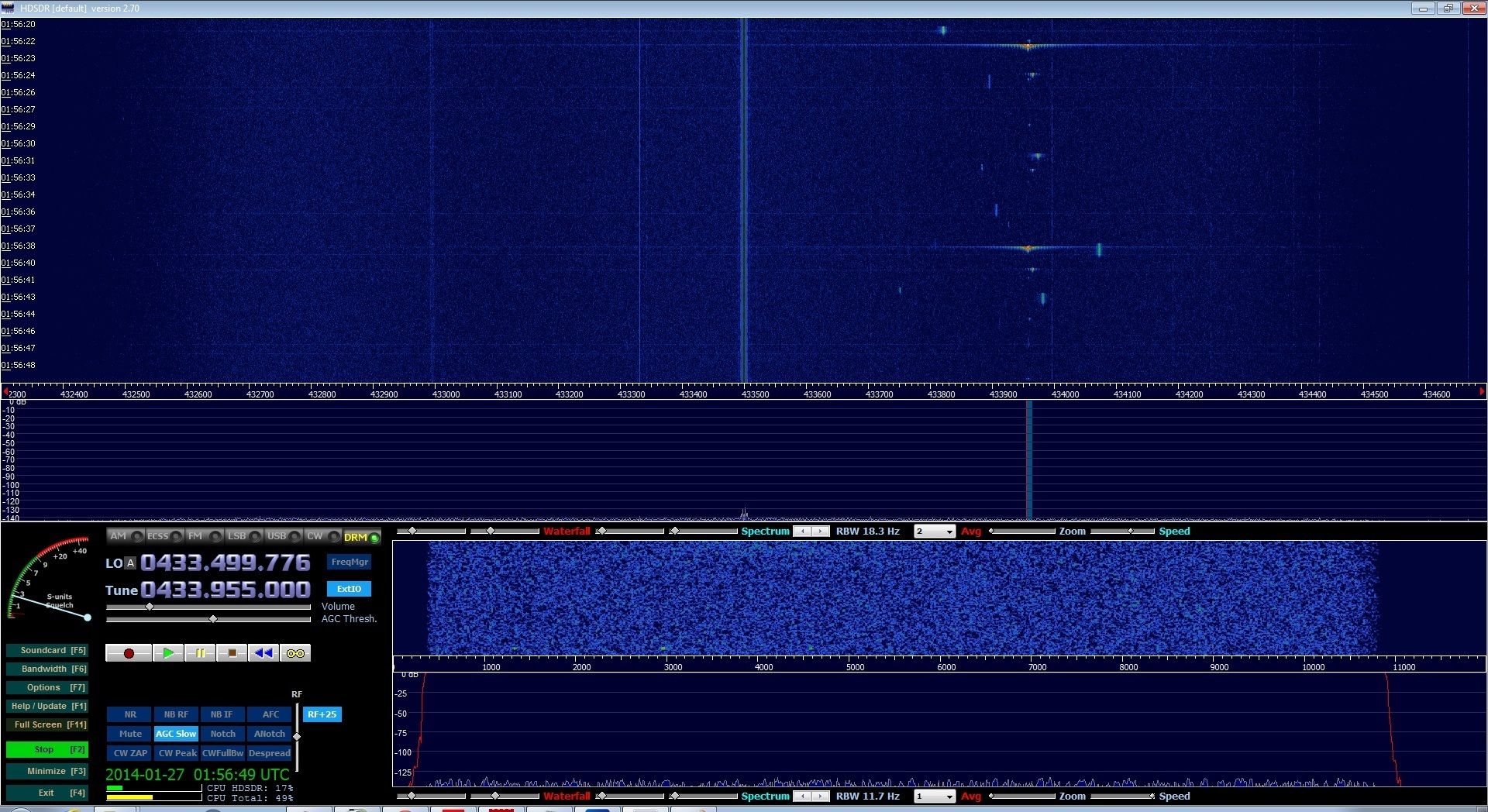Image resolution: width=1488 pixels, height=812 pixels.
Task: Click 434000 on the RF frequency scale
Action: (x=1065, y=394)
